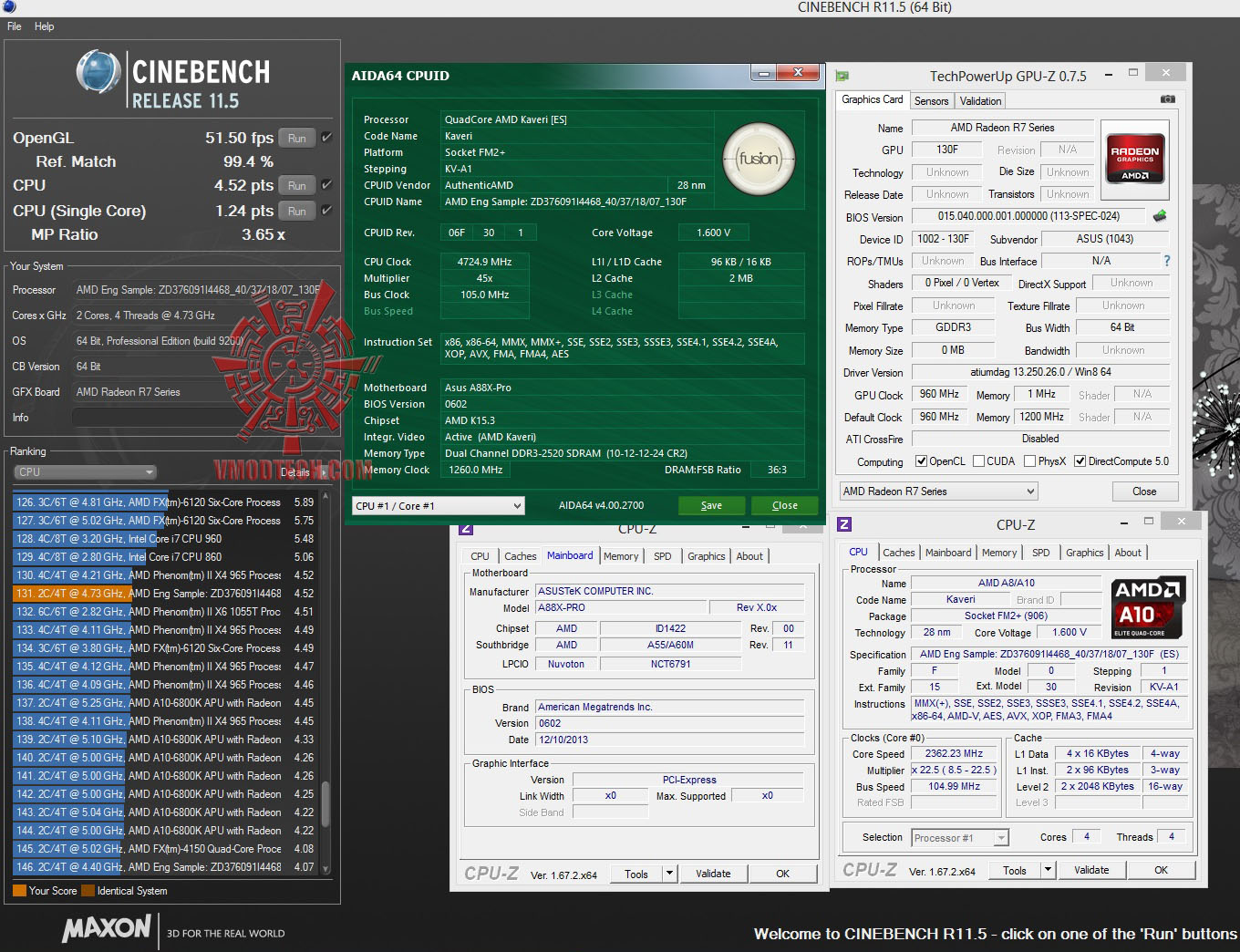
Task: Click the Z icon of the CPU-Z Mainboard window
Action: click(x=465, y=528)
